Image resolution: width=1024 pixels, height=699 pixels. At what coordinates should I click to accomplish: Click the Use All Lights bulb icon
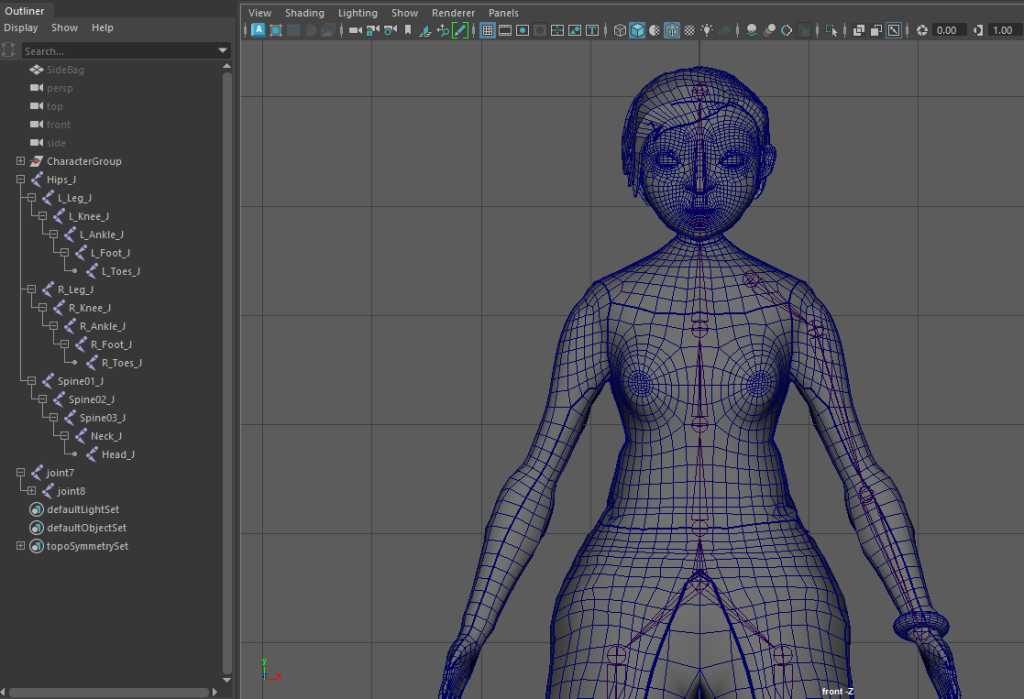(x=707, y=30)
